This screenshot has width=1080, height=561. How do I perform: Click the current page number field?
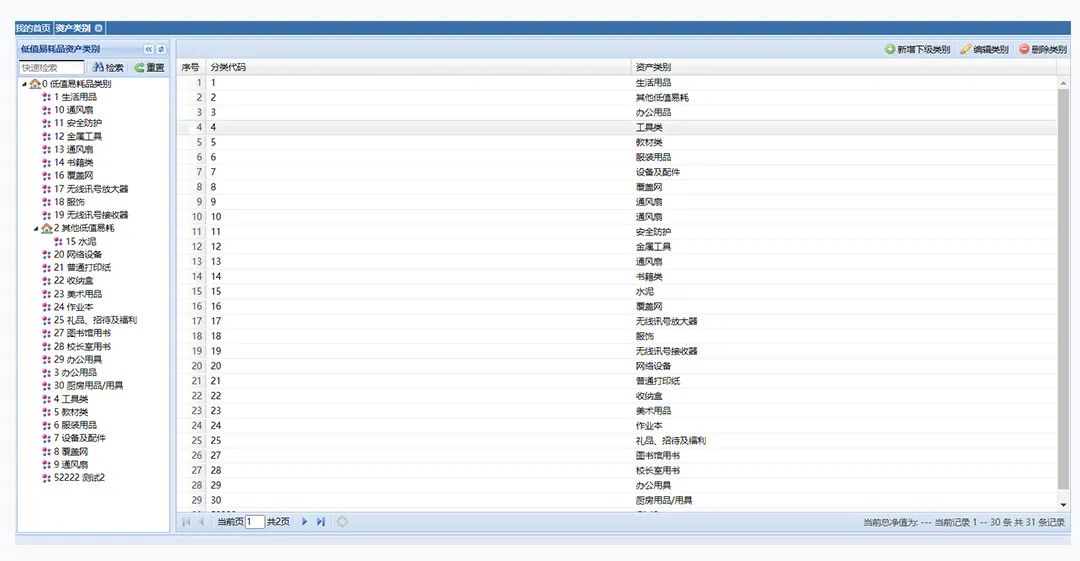[x=255, y=522]
